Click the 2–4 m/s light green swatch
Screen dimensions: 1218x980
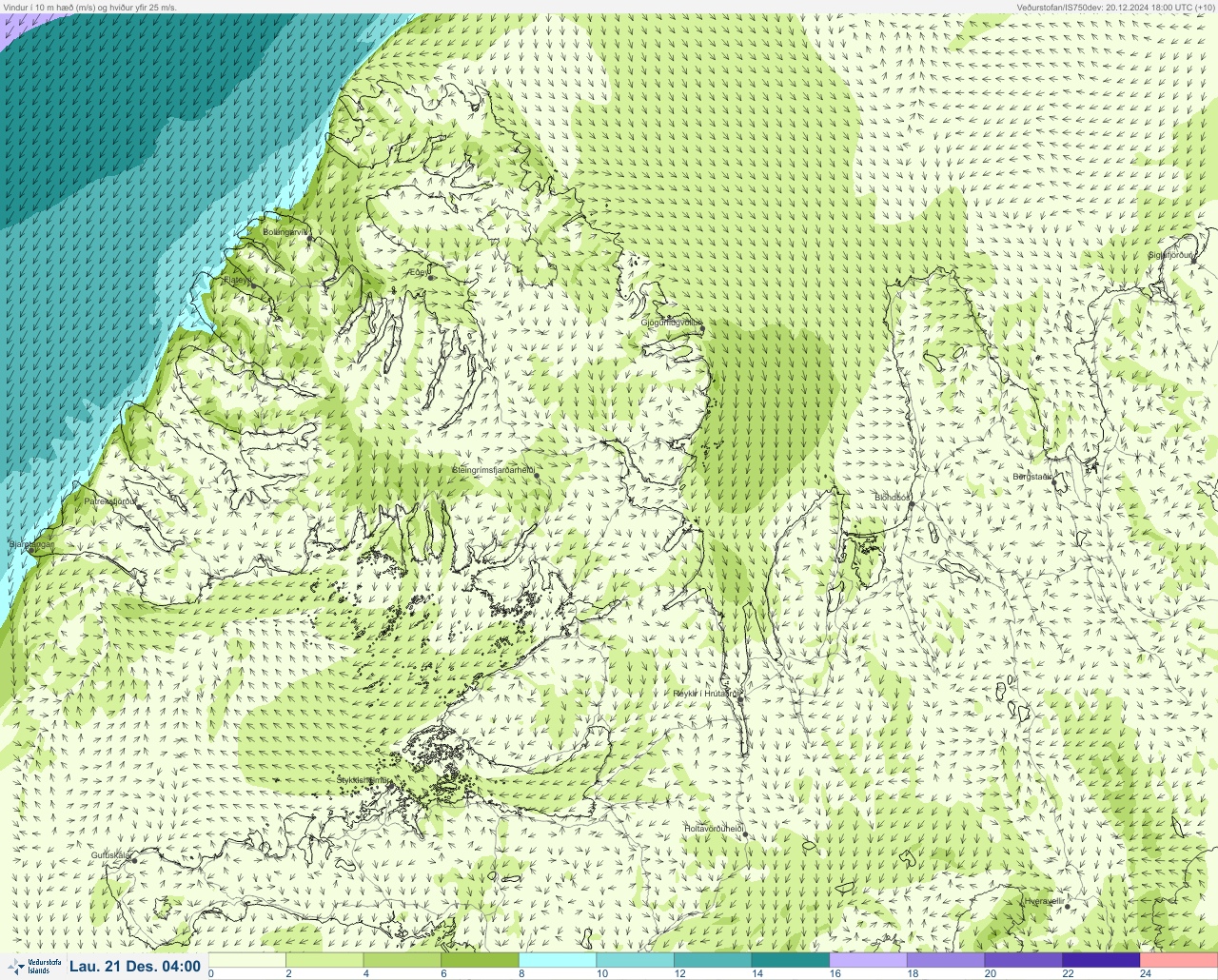(324, 960)
